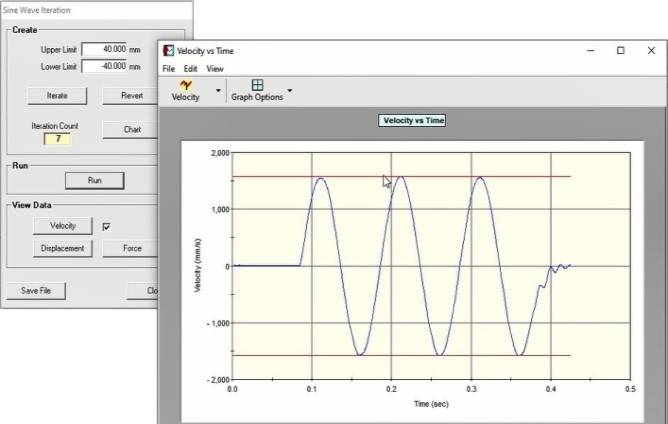Click the Velocity waveform toolbar icon
The width and height of the screenshot is (668, 424).
point(186,85)
